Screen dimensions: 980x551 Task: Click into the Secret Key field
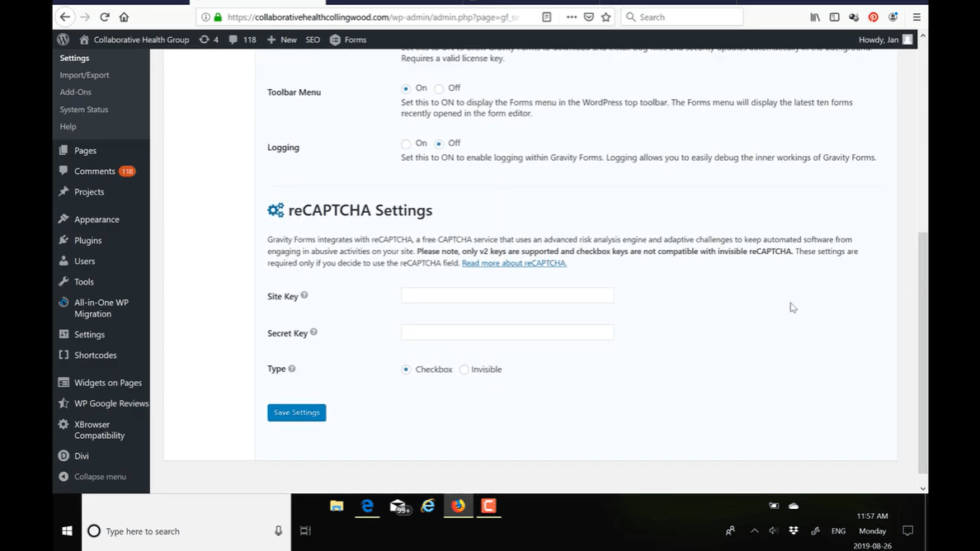508,332
